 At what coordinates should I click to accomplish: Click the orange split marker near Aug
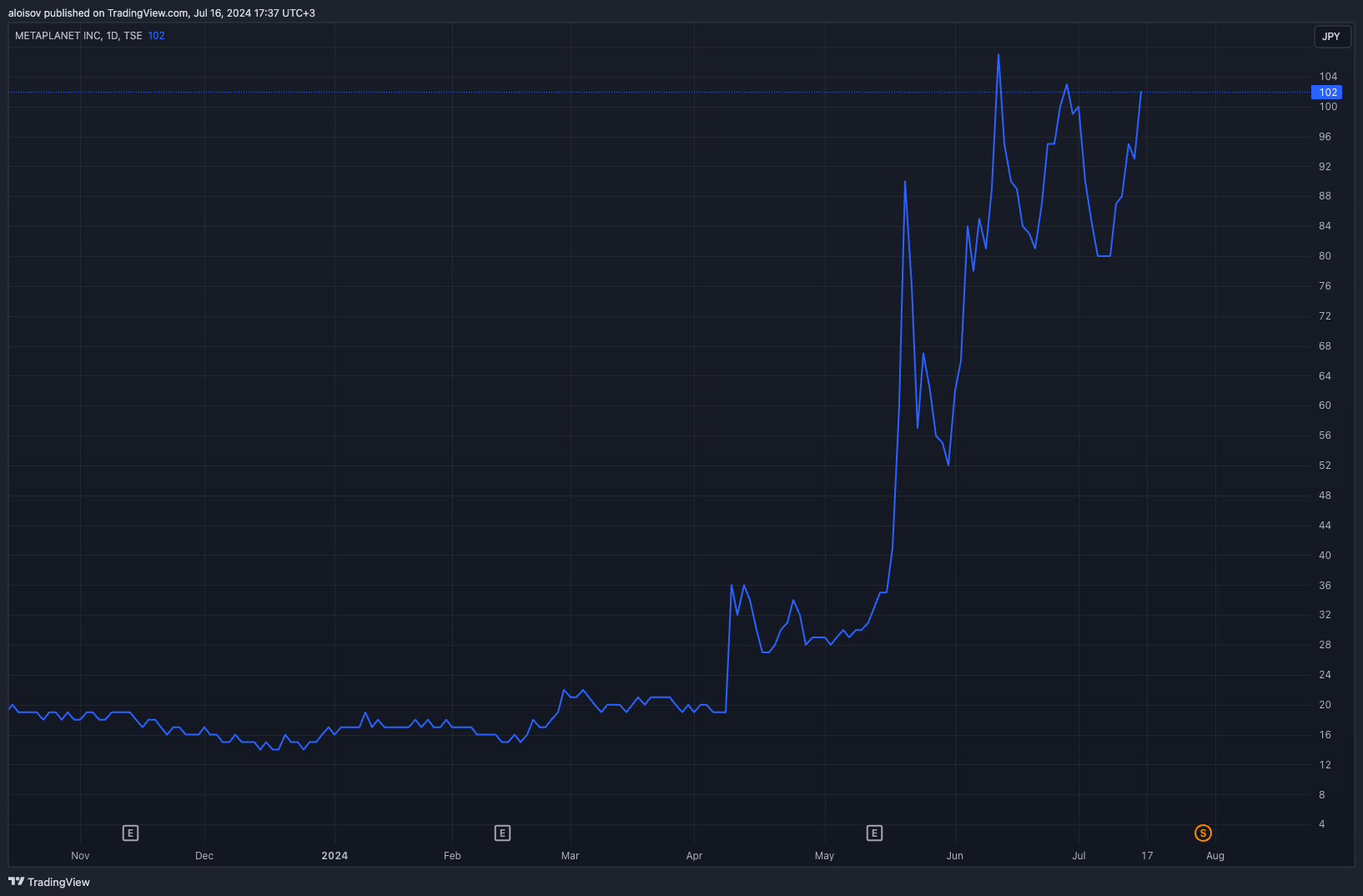point(1203,833)
